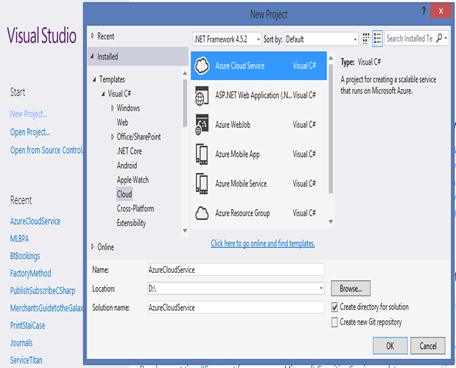Collapse the Visual C# tree node
This screenshot has height=368, width=456.
pos(103,94)
